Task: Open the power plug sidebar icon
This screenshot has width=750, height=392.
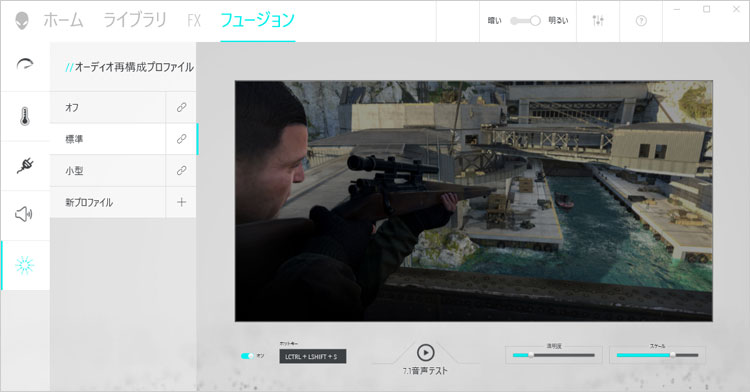Action: (x=25, y=165)
